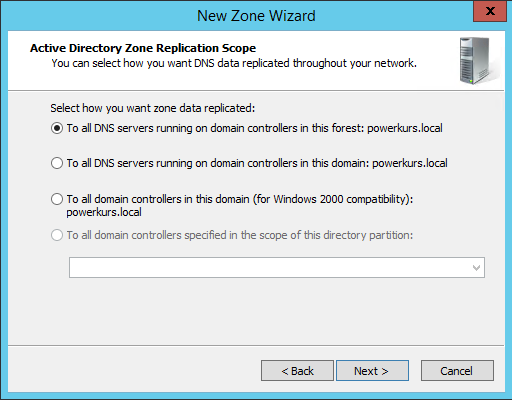Cancel the New Zone Wizard
The image size is (512, 400).
(457, 370)
